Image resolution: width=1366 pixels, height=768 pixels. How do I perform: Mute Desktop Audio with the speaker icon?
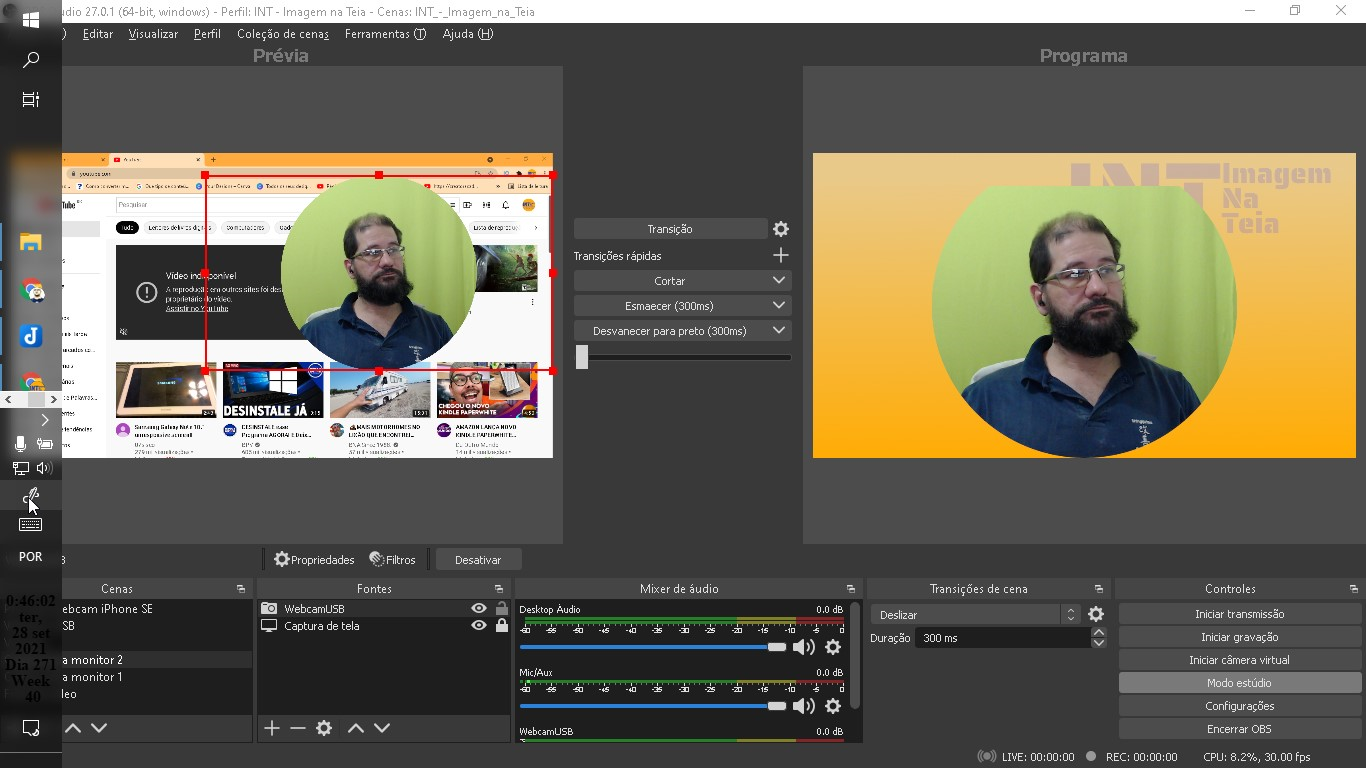point(804,647)
